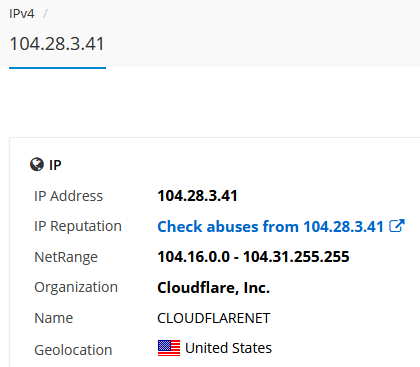Image resolution: width=420 pixels, height=367 pixels.
Task: Click the Organization label
Action: click(x=76, y=287)
